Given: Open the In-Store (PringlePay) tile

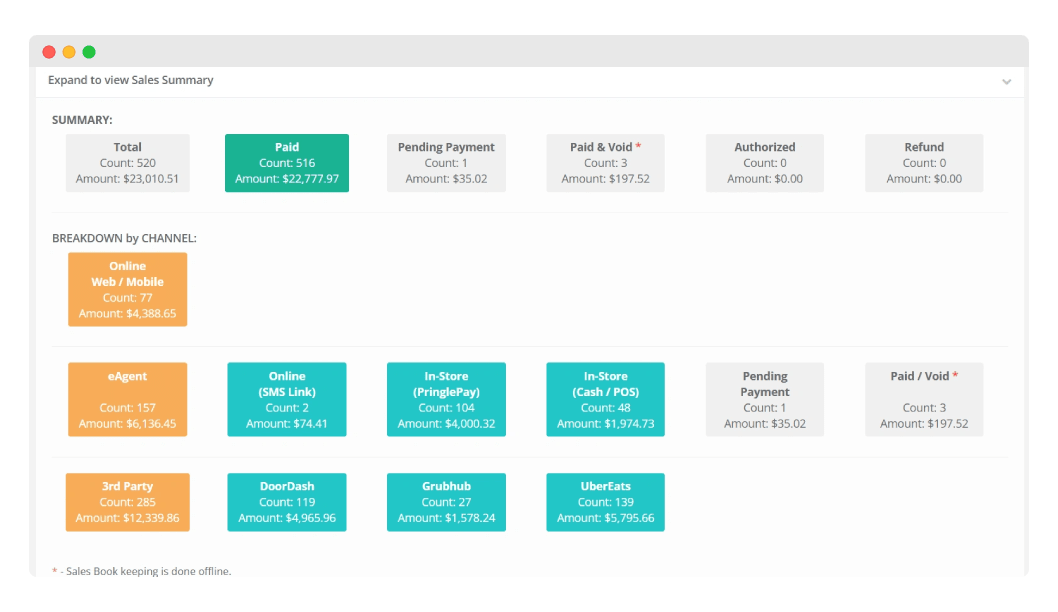Looking at the screenshot, I should tap(446, 399).
